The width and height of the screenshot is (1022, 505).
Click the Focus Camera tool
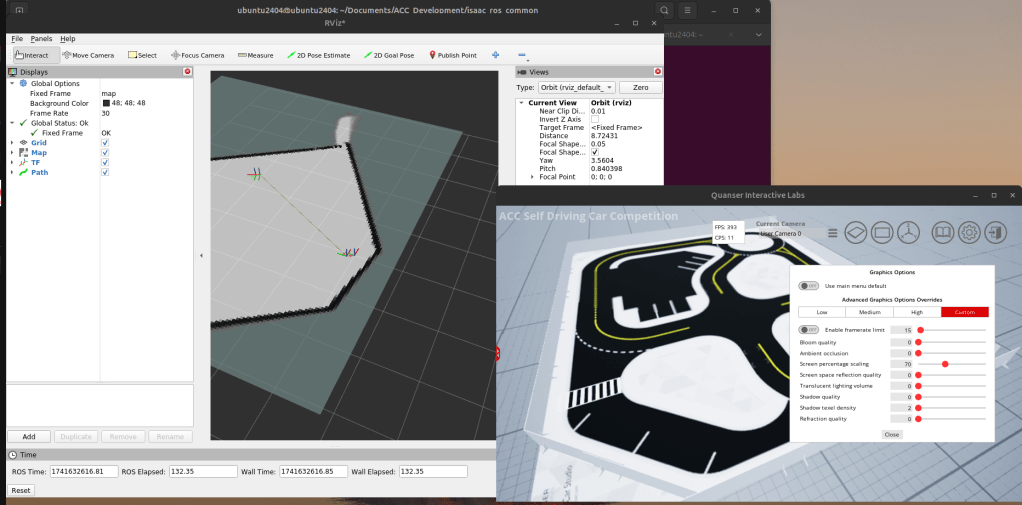click(x=197, y=55)
